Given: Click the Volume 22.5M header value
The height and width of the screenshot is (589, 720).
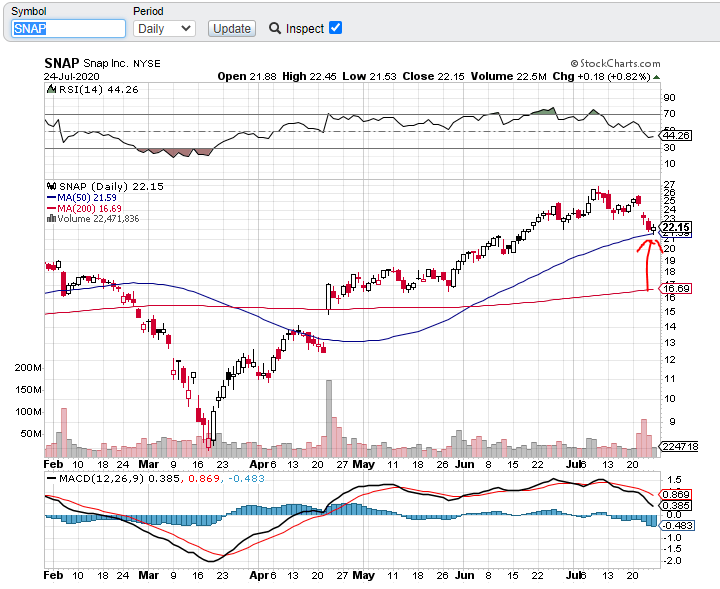Looking at the screenshot, I should 508,76.
